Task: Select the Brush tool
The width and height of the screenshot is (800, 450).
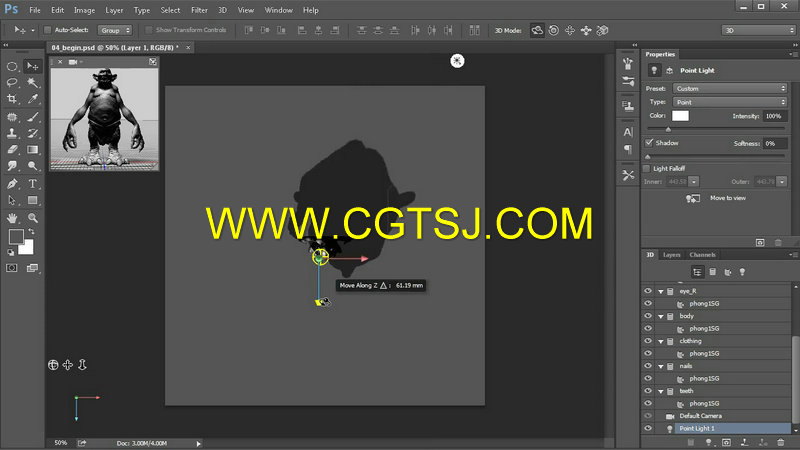Action: tap(32, 117)
